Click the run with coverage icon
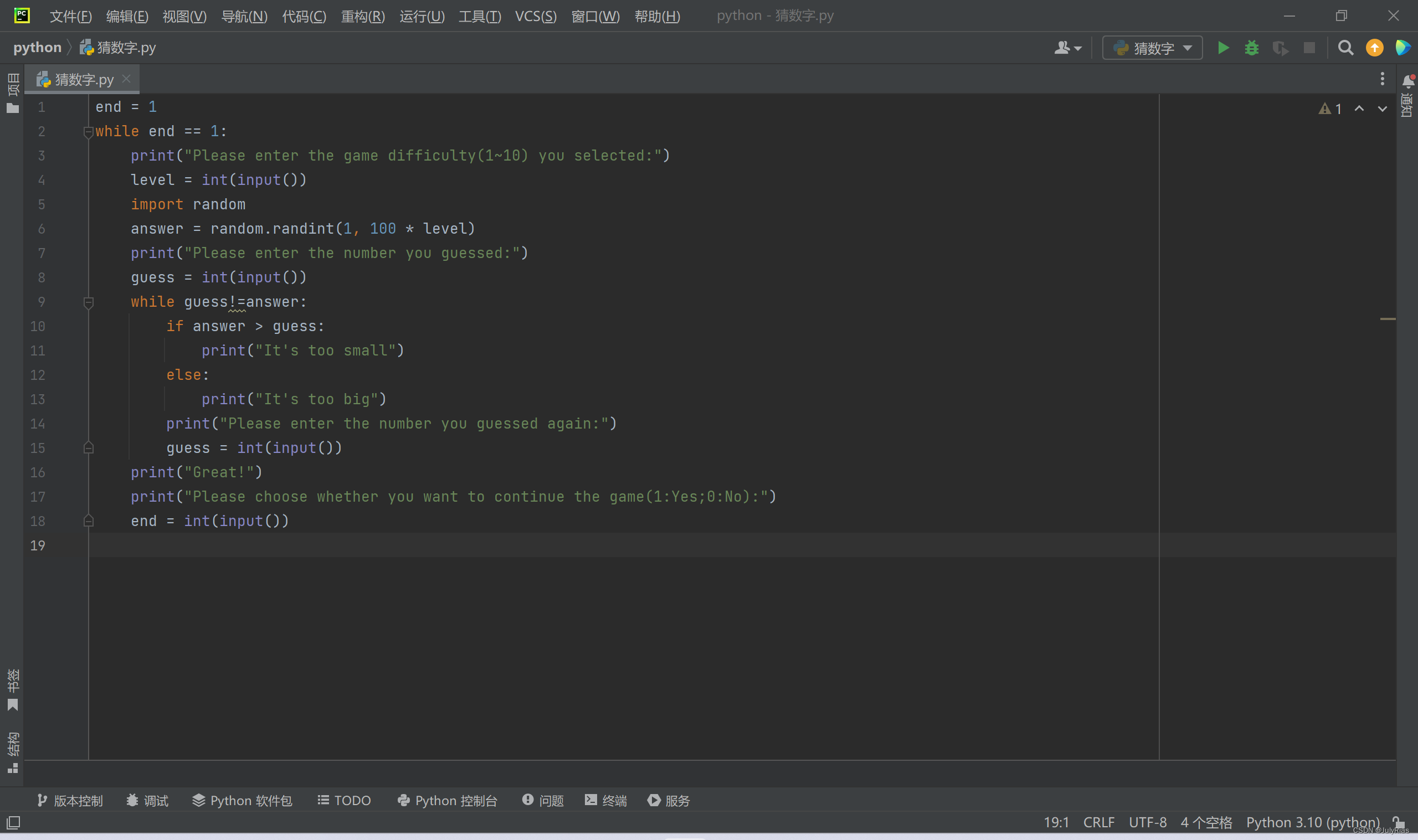Screen dimensions: 1418x840 (x=1281, y=48)
